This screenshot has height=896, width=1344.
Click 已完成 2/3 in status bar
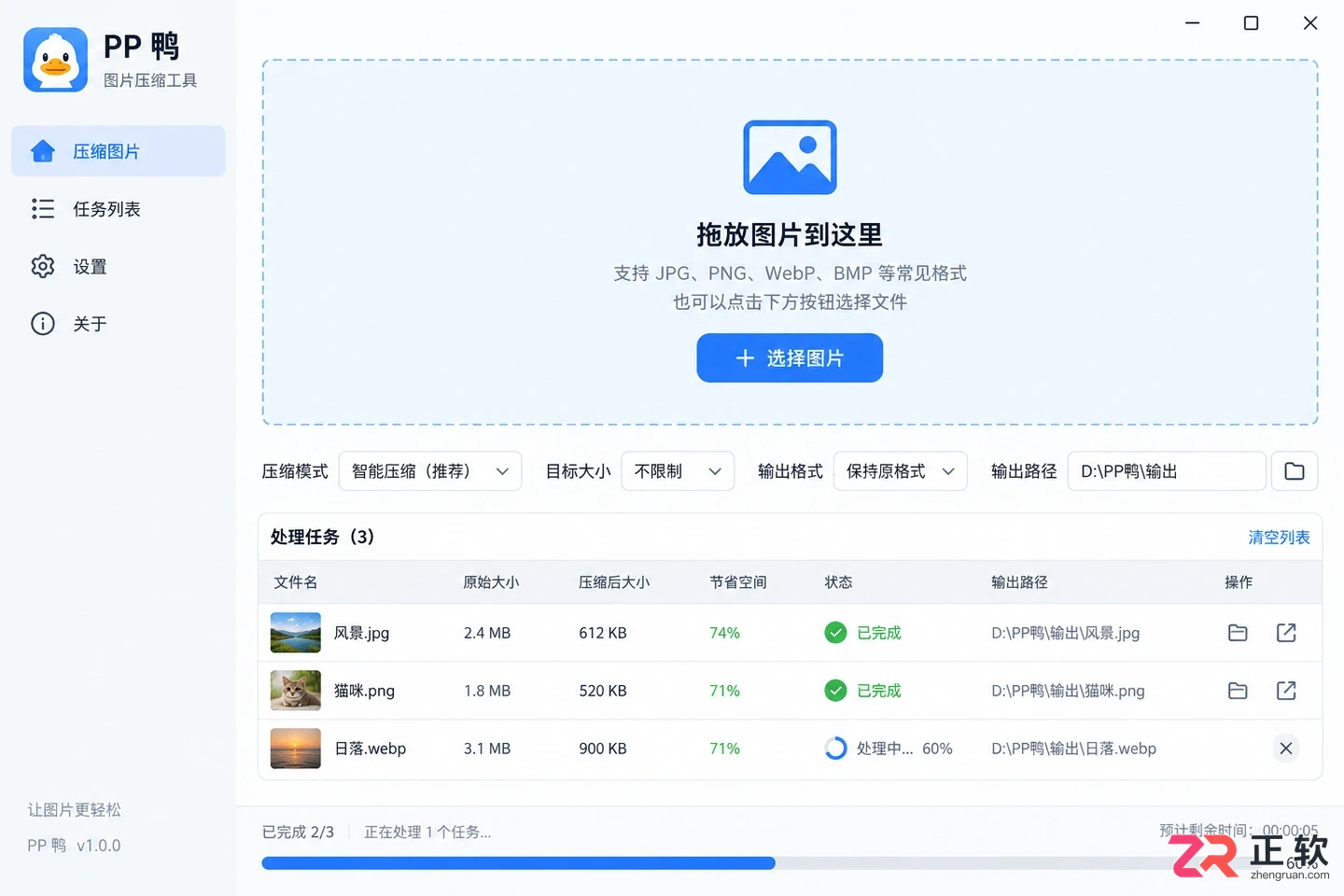298,832
